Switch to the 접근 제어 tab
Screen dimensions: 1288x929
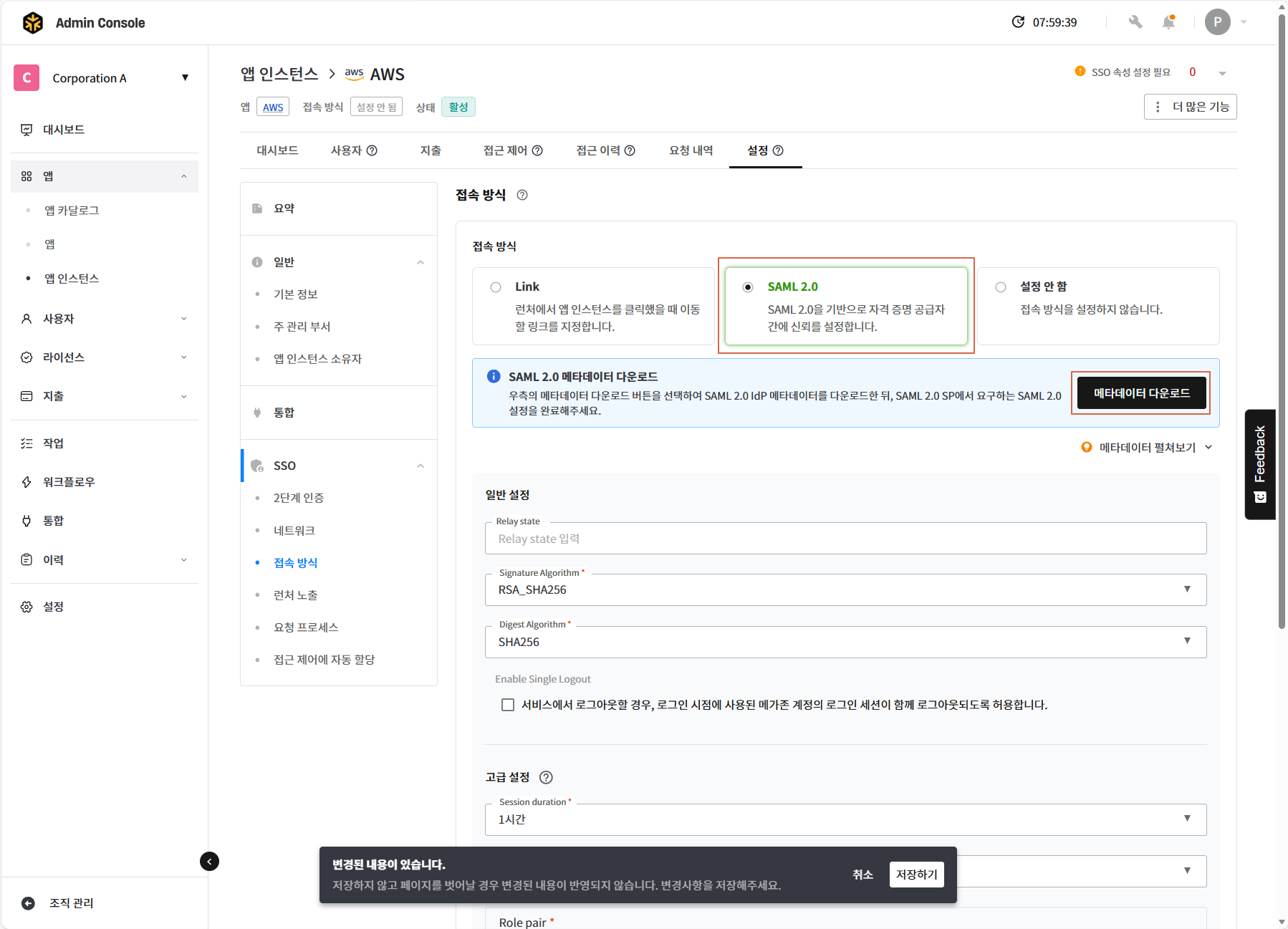point(512,150)
